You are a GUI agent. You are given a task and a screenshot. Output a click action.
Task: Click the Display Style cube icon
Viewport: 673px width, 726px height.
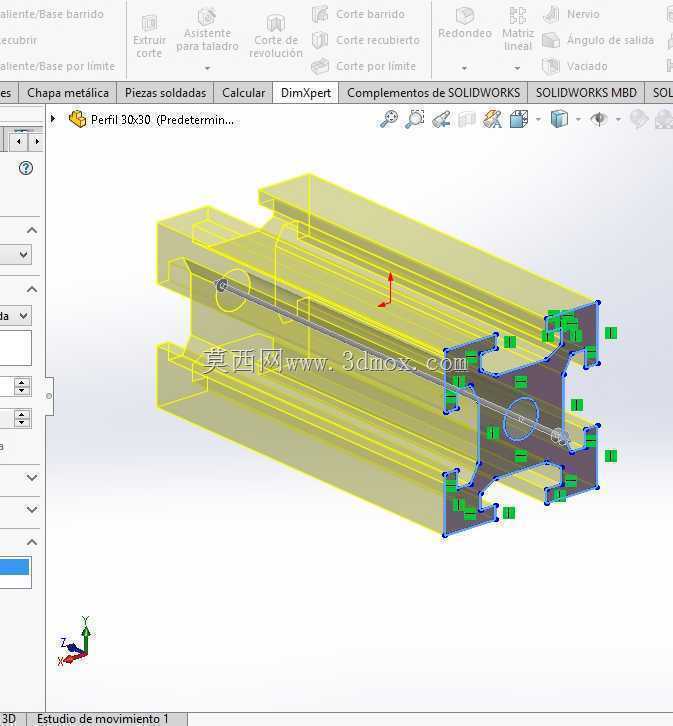[559, 119]
